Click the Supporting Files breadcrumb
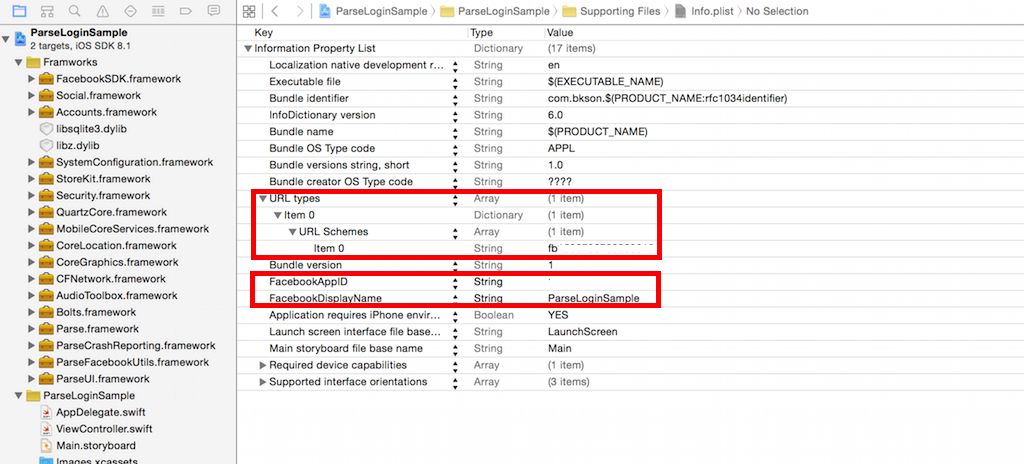 pyautogui.click(x=613, y=11)
